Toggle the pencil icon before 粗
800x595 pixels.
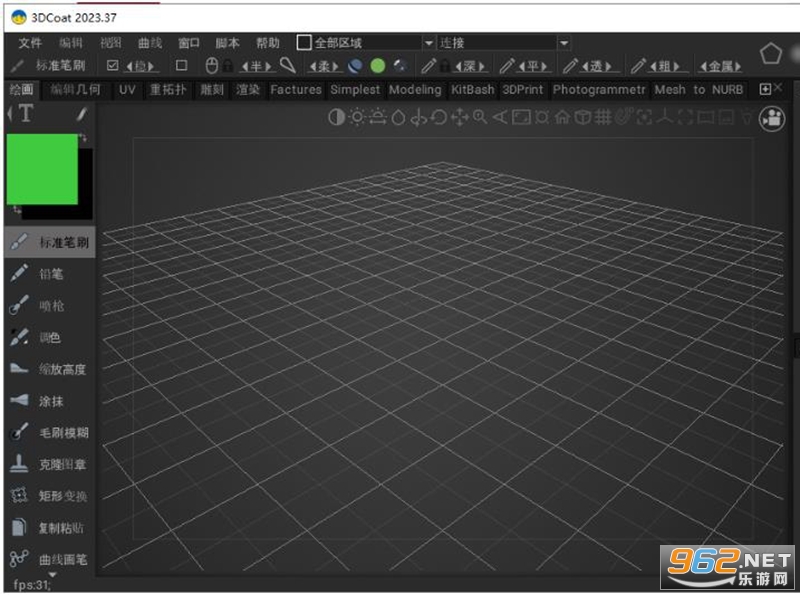[638, 65]
